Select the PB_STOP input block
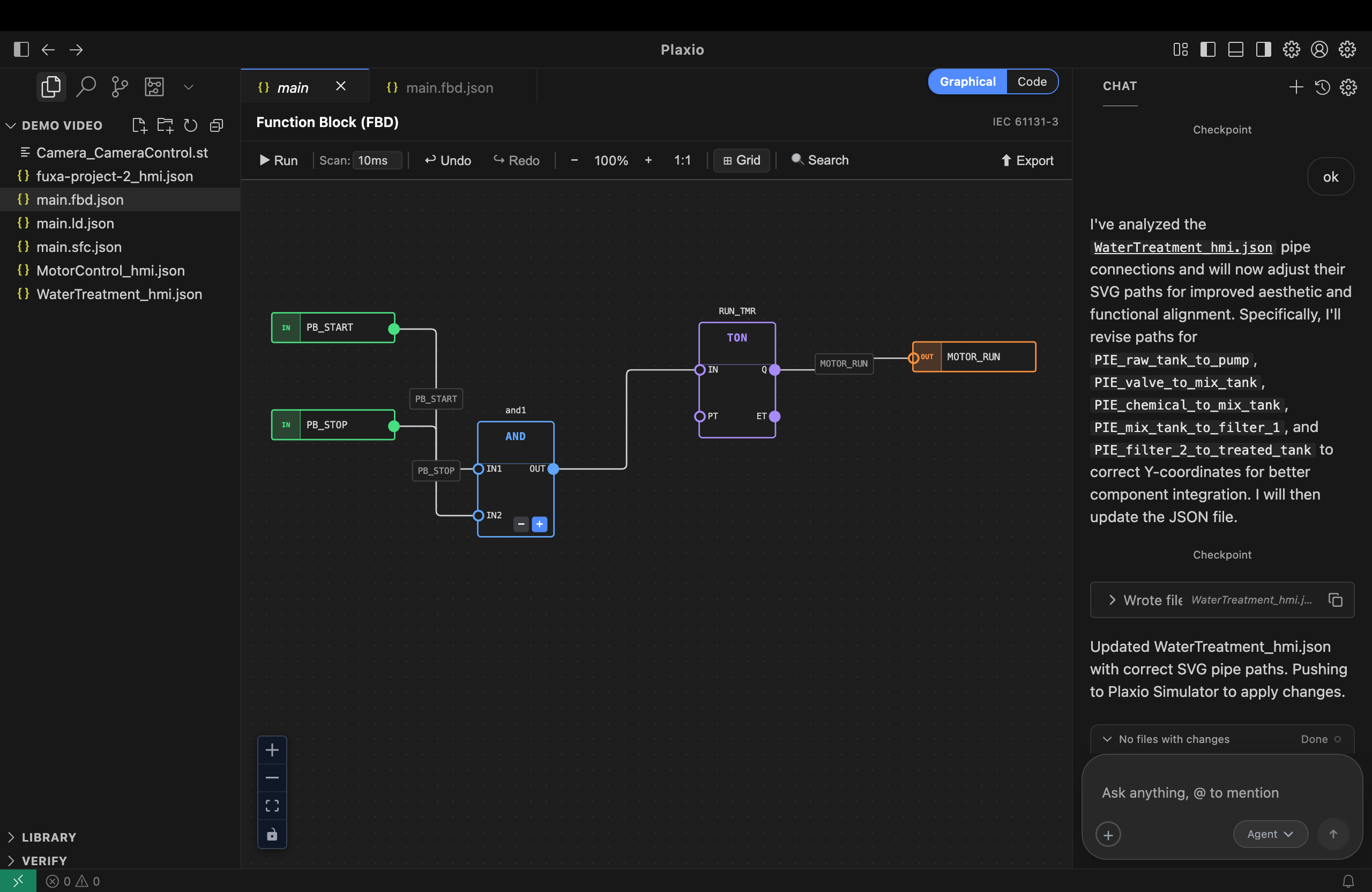 pyautogui.click(x=333, y=425)
